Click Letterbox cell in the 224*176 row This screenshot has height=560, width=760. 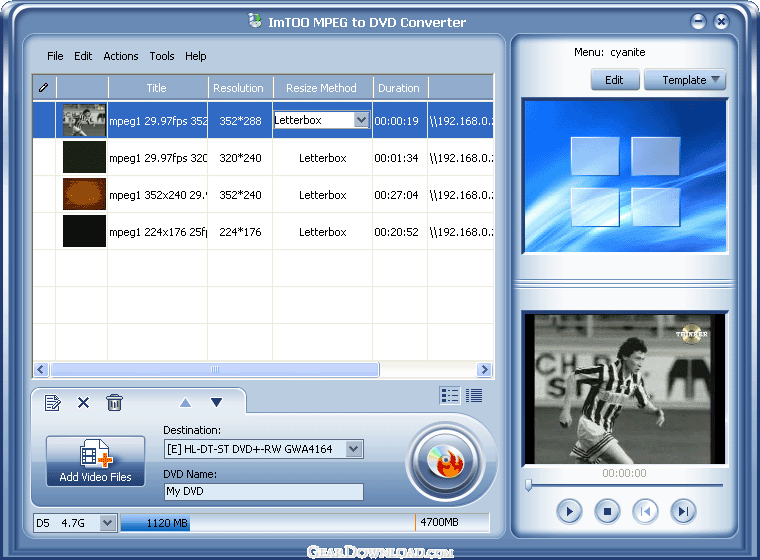click(322, 232)
